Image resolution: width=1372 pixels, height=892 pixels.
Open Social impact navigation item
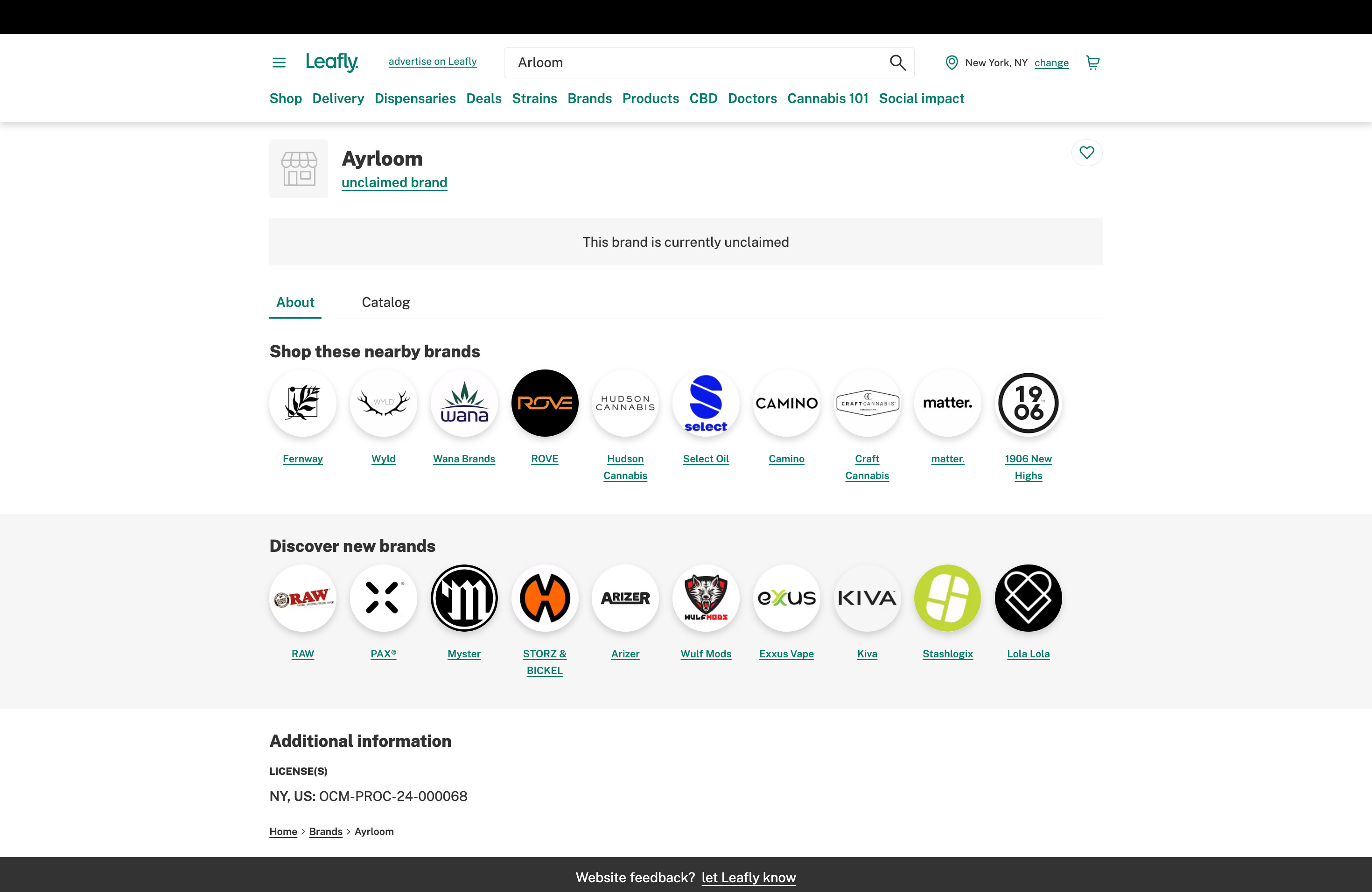point(921,98)
